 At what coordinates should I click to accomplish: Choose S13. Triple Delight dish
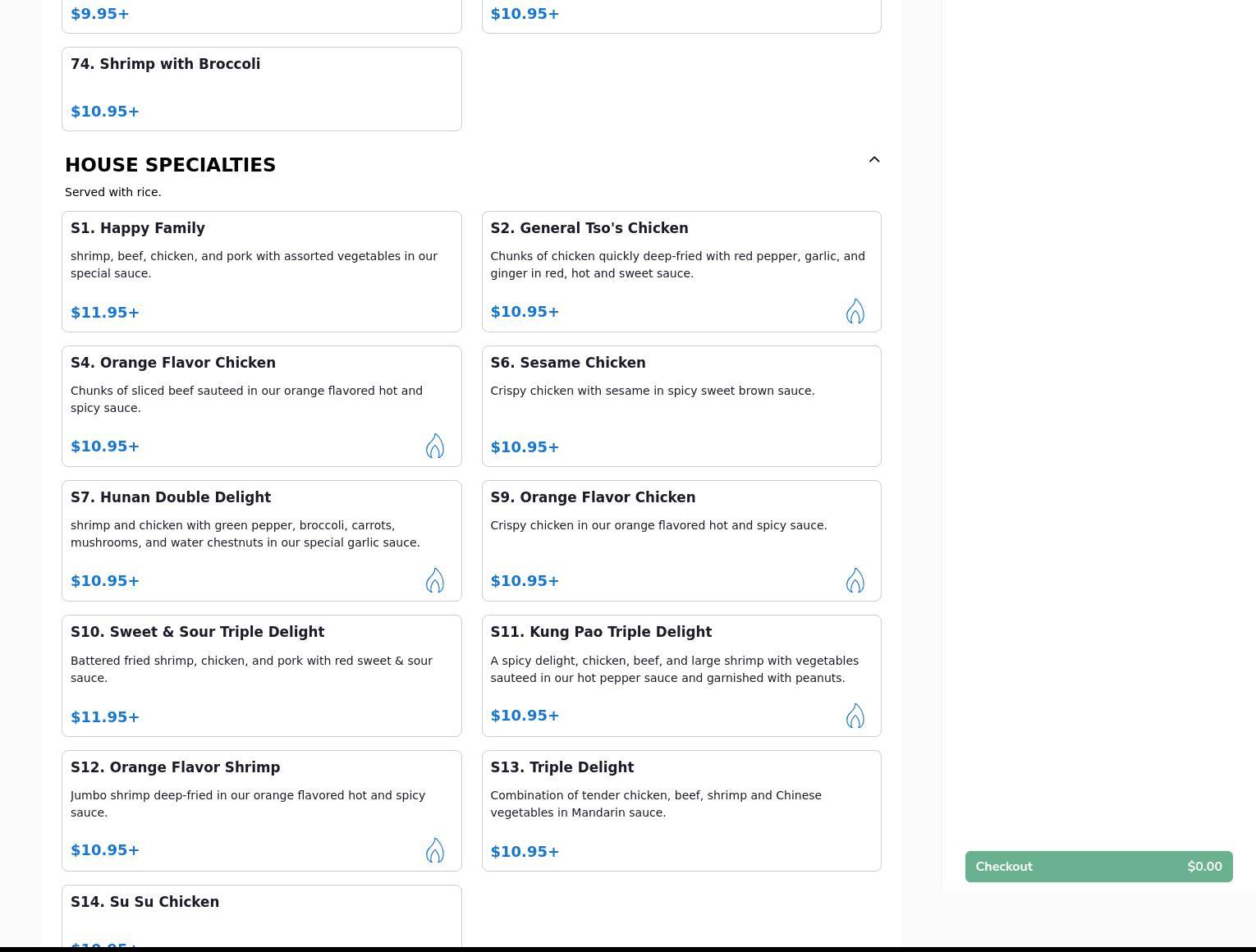562,767
